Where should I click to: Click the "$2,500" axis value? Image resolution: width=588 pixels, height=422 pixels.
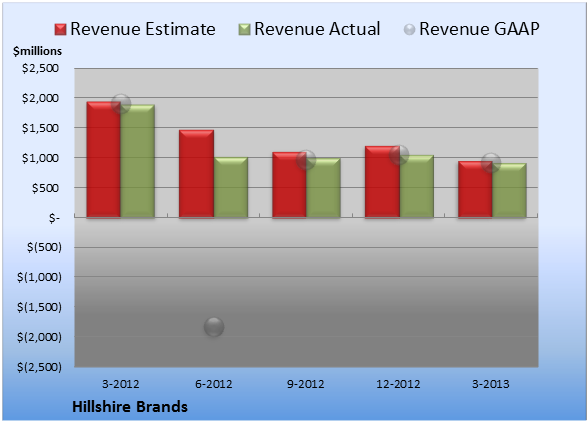point(40,68)
